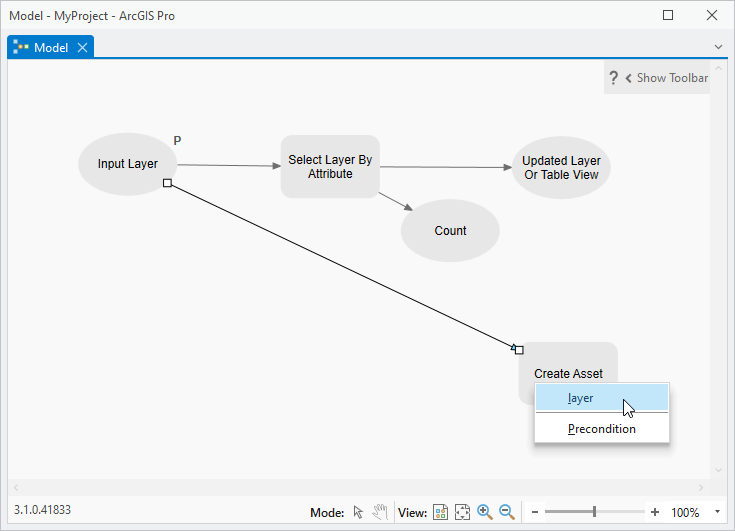
Task: Click the Auto Layout view icon
Action: tap(441, 512)
